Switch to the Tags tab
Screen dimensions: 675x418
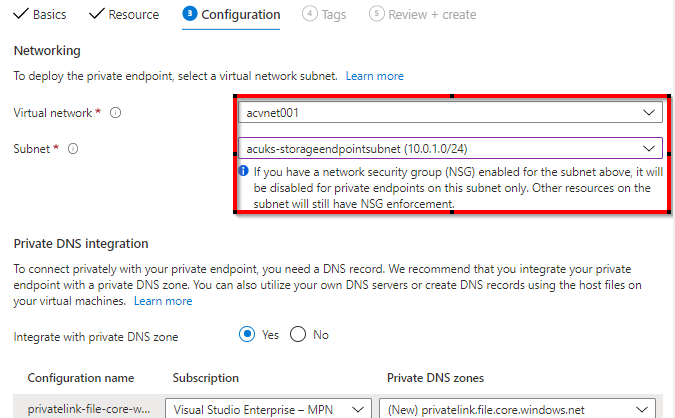click(x=330, y=15)
